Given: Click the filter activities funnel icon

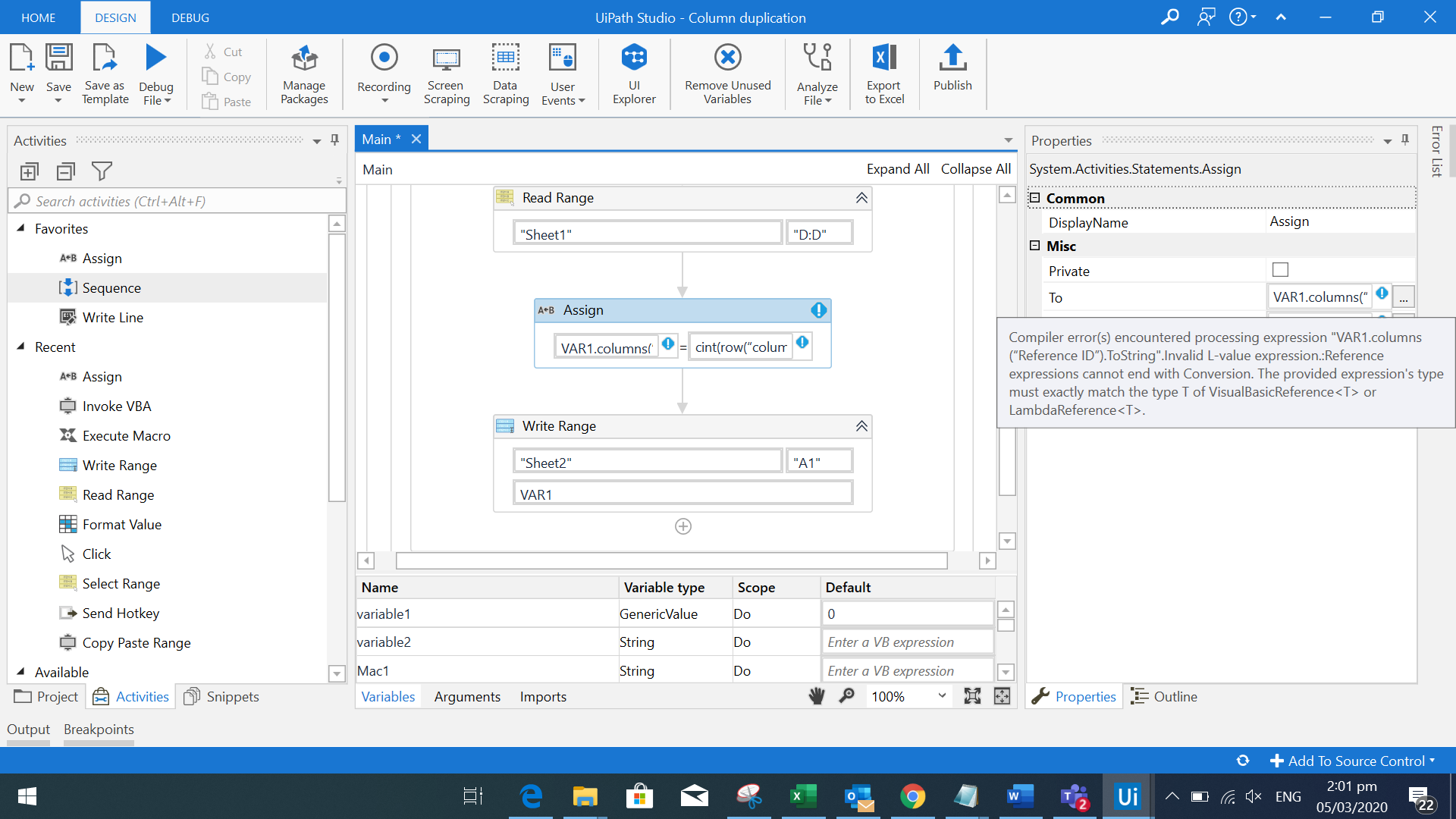Looking at the screenshot, I should point(102,171).
